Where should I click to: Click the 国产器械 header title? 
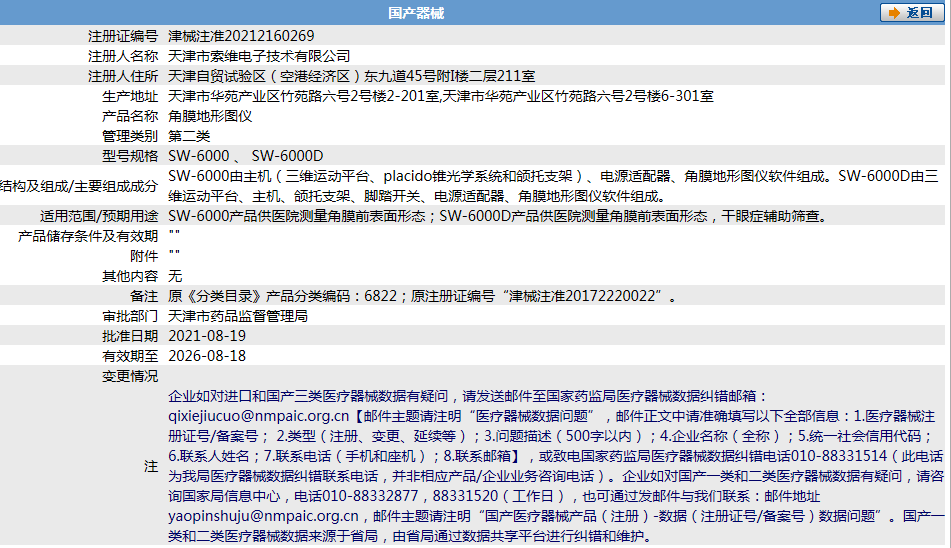416,13
